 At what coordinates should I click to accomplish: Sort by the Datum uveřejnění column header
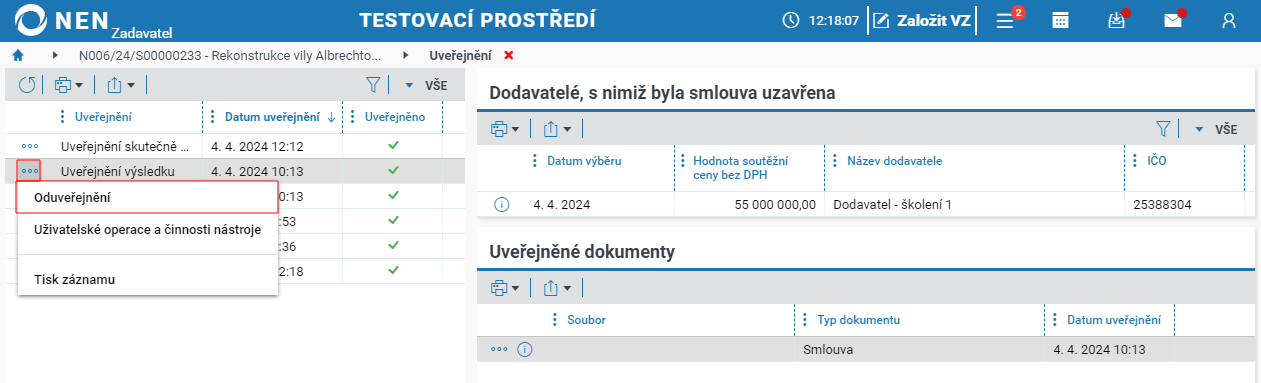tap(272, 117)
